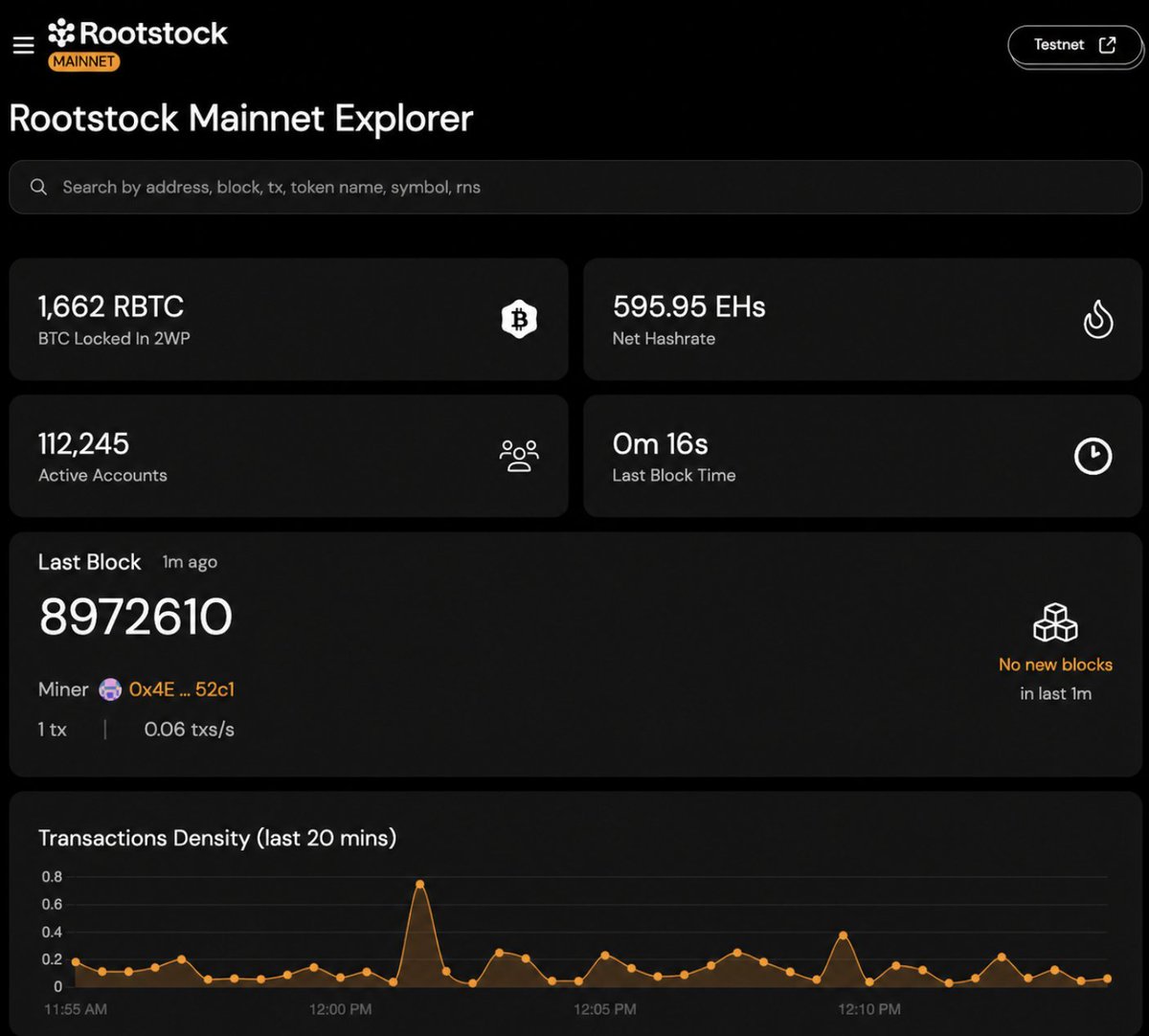Click the miner avatar icon
The width and height of the screenshot is (1149, 1036).
point(111,689)
